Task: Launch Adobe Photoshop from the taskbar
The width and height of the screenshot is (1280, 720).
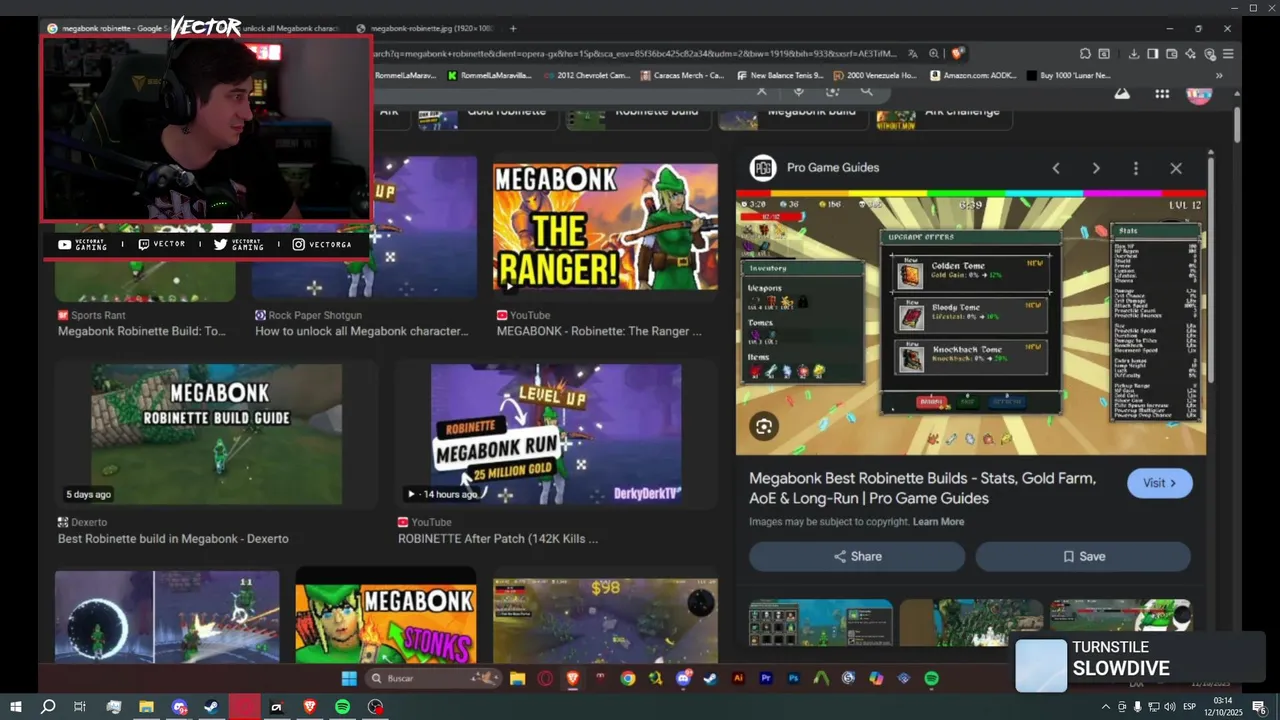Action: pos(793,678)
